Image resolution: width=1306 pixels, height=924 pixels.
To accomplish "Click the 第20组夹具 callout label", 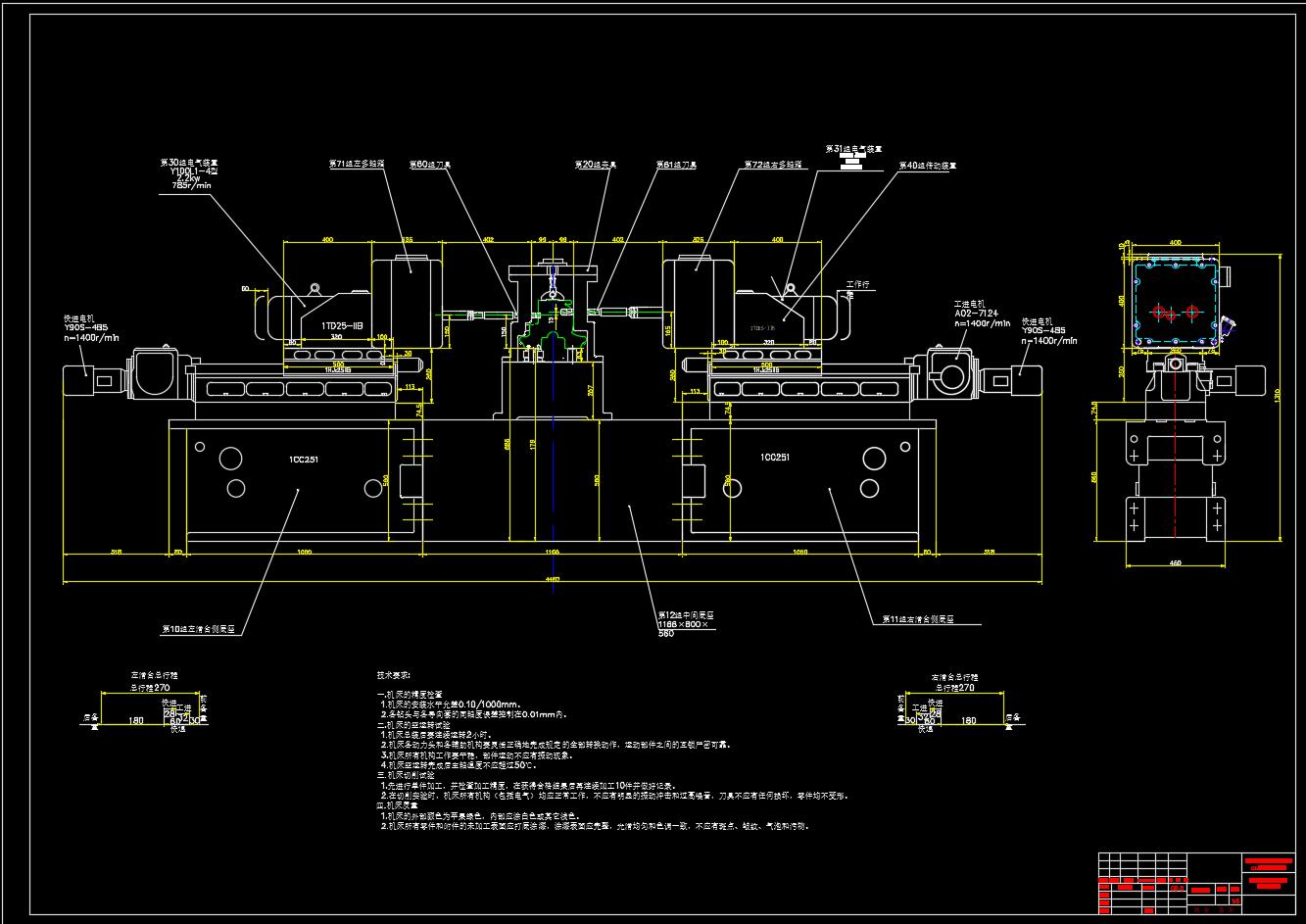I will tap(596, 165).
